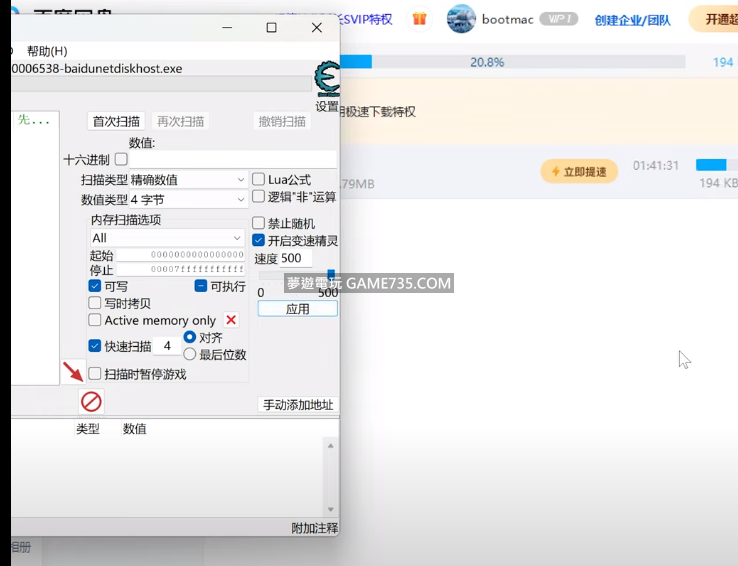
Task: Enable the 十六进制 hexadecimal checkbox
Action: coord(121,159)
